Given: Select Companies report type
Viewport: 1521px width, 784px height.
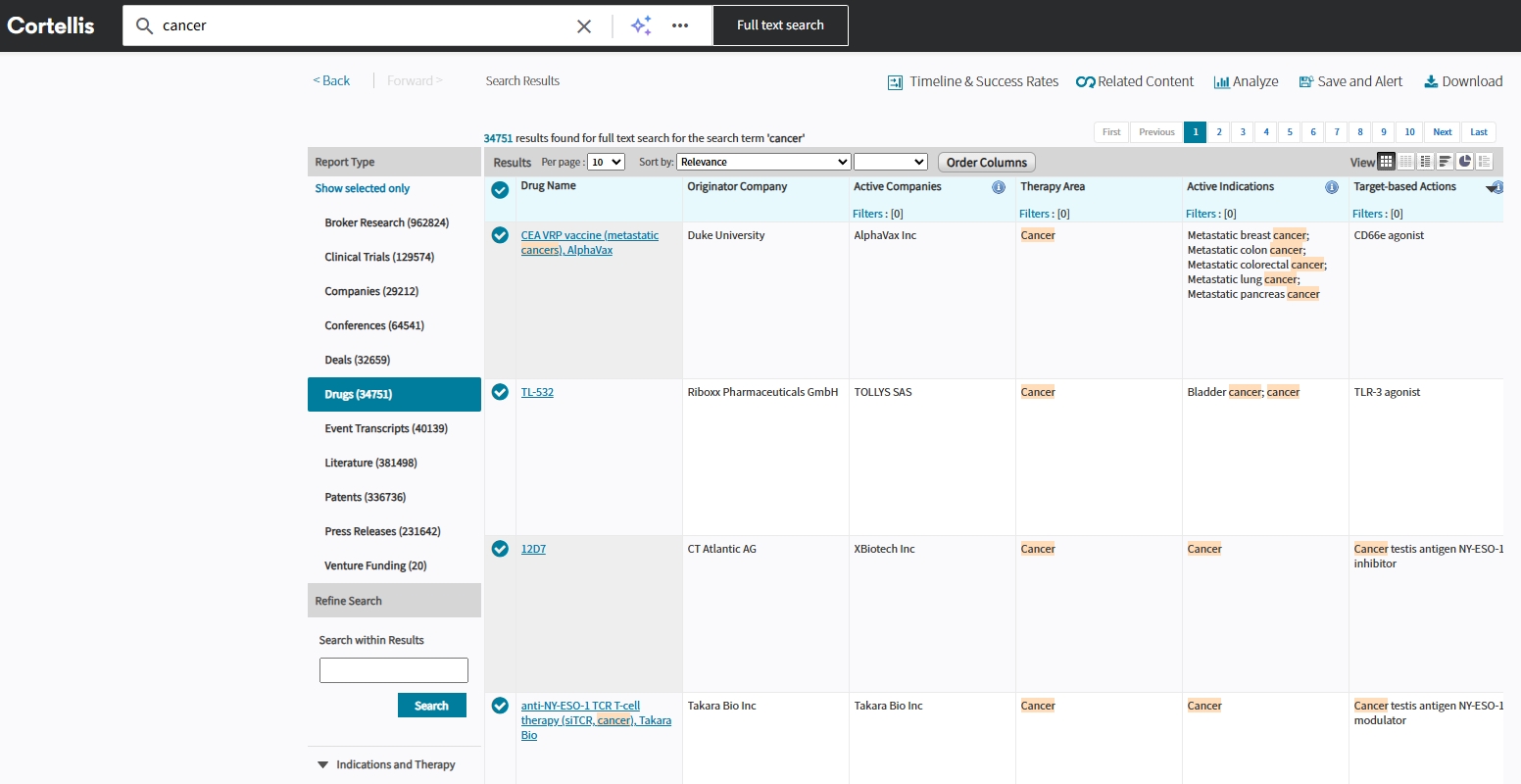Looking at the screenshot, I should click(371, 291).
